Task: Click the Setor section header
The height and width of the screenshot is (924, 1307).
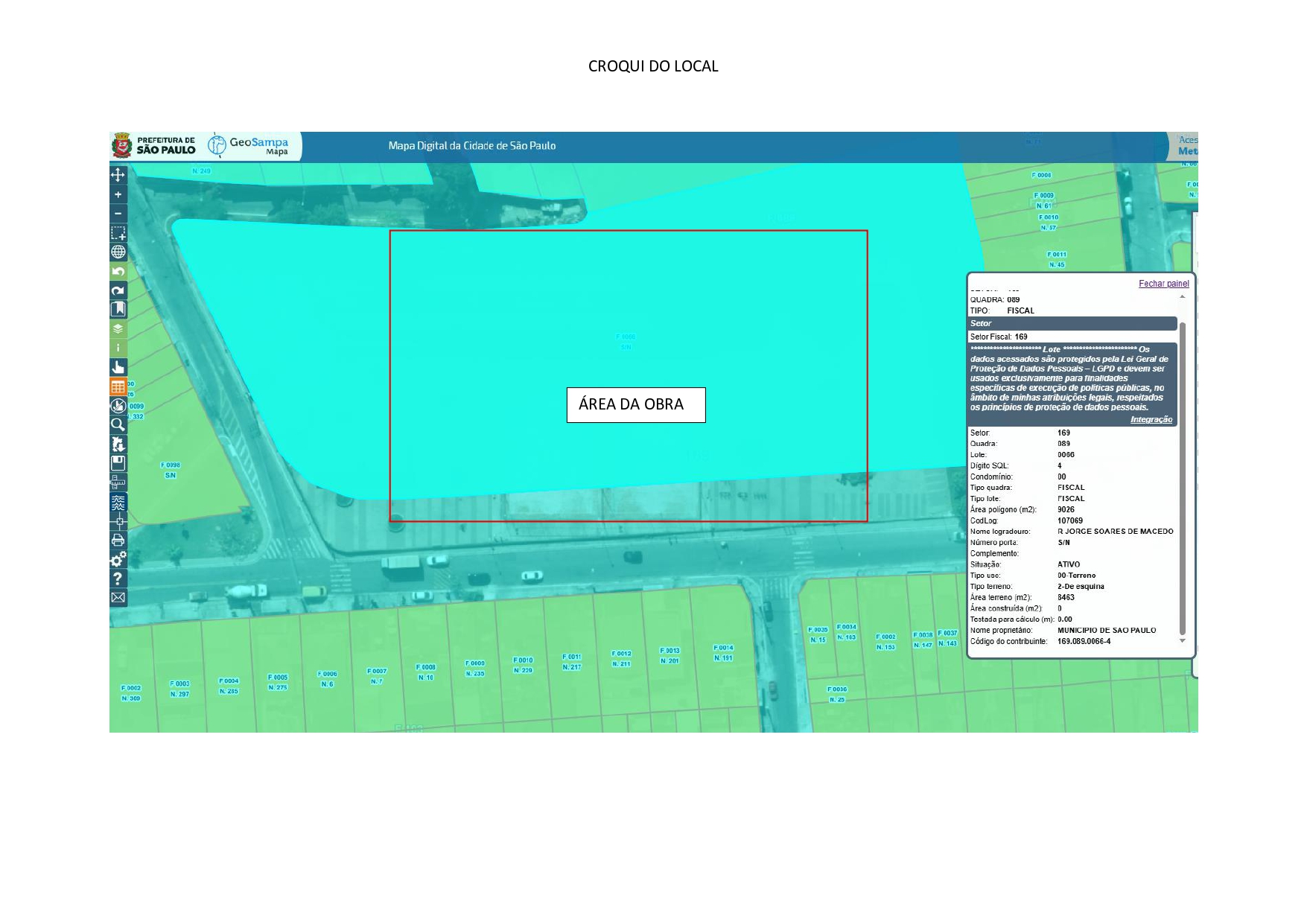Action: pos(1072,324)
